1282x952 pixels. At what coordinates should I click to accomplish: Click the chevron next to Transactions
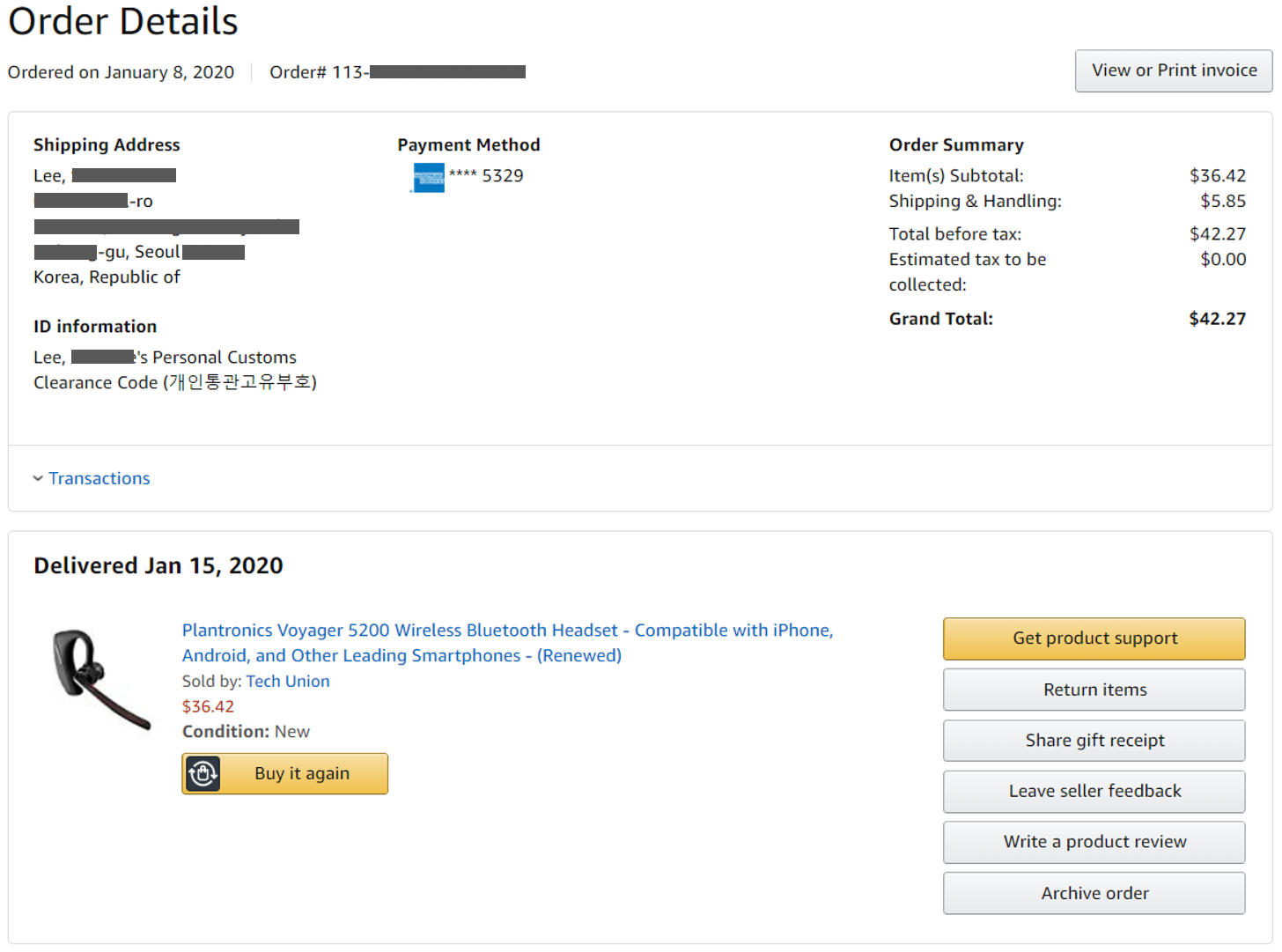pyautogui.click(x=38, y=478)
